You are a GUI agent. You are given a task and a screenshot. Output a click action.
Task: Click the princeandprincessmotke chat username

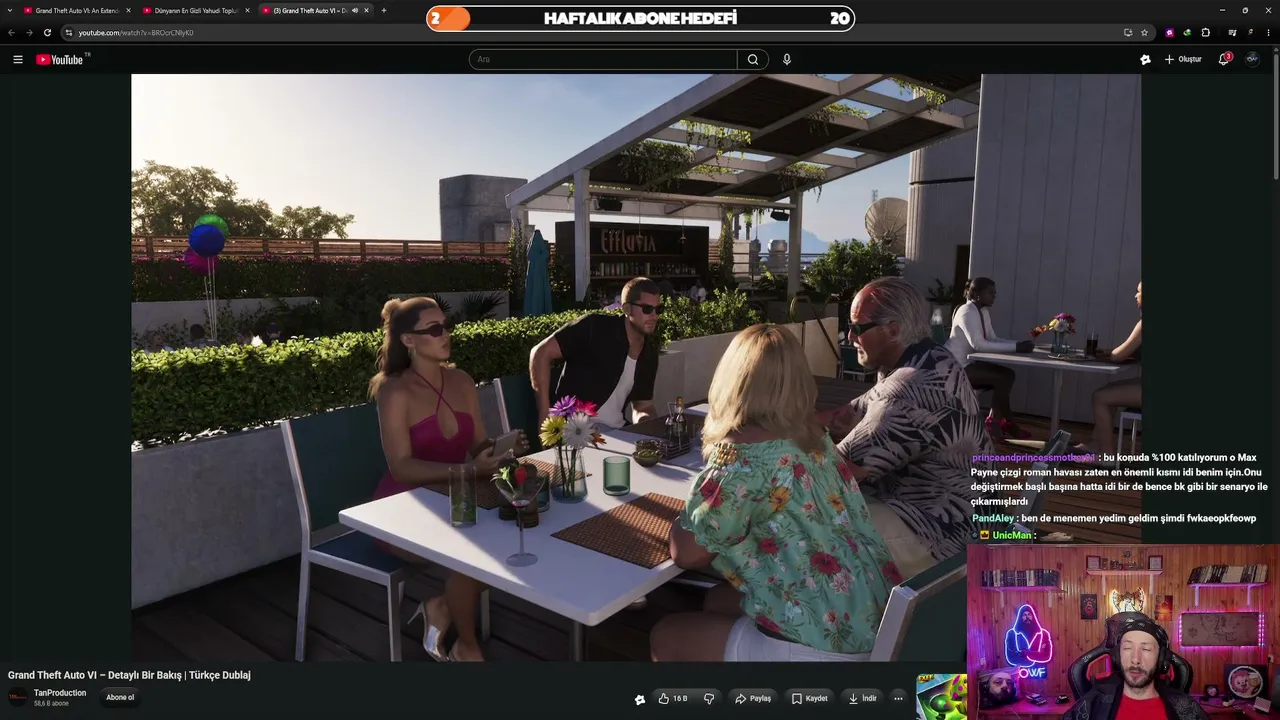1033,457
